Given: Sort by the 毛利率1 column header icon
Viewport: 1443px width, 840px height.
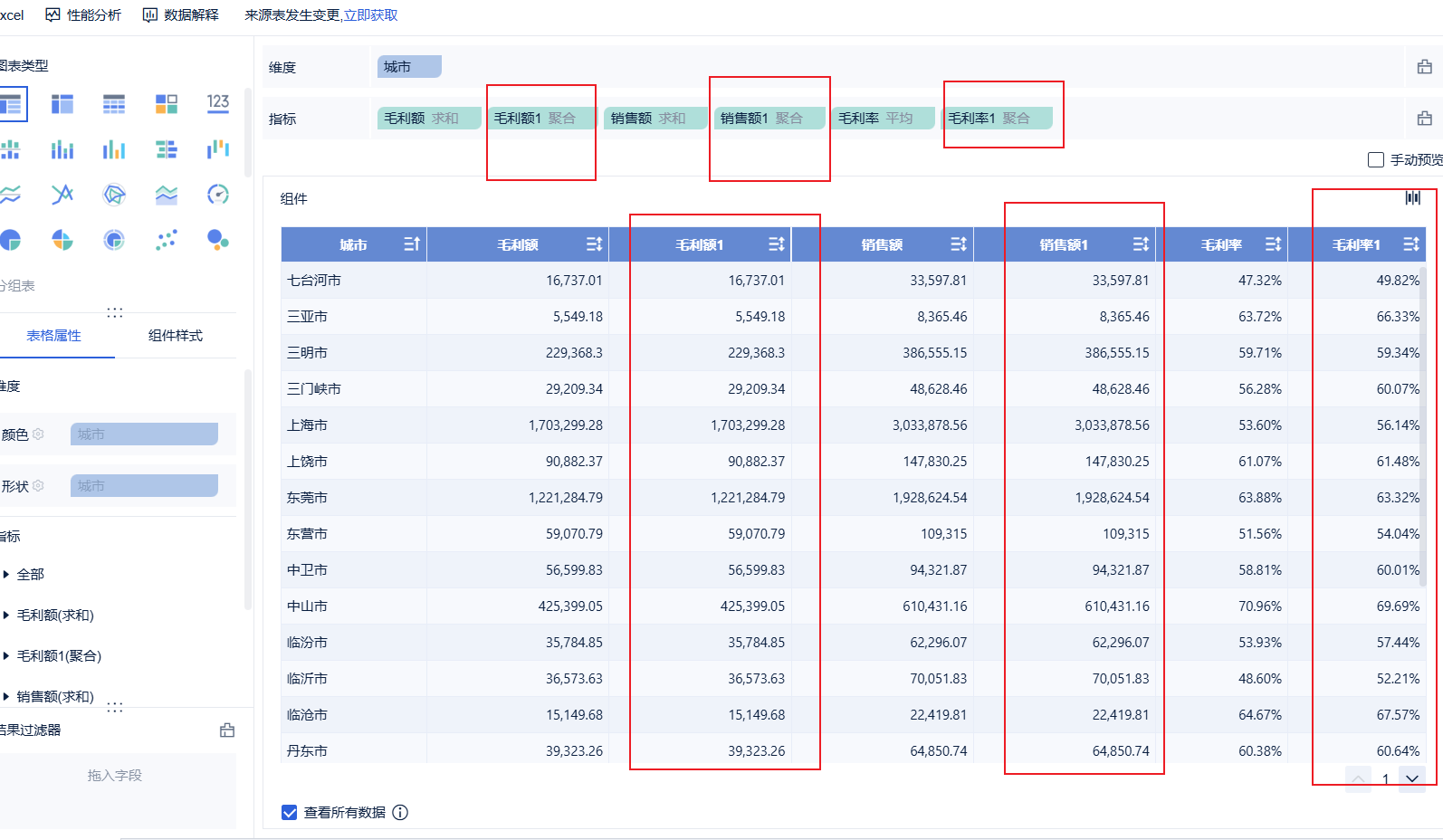Looking at the screenshot, I should [x=1411, y=244].
